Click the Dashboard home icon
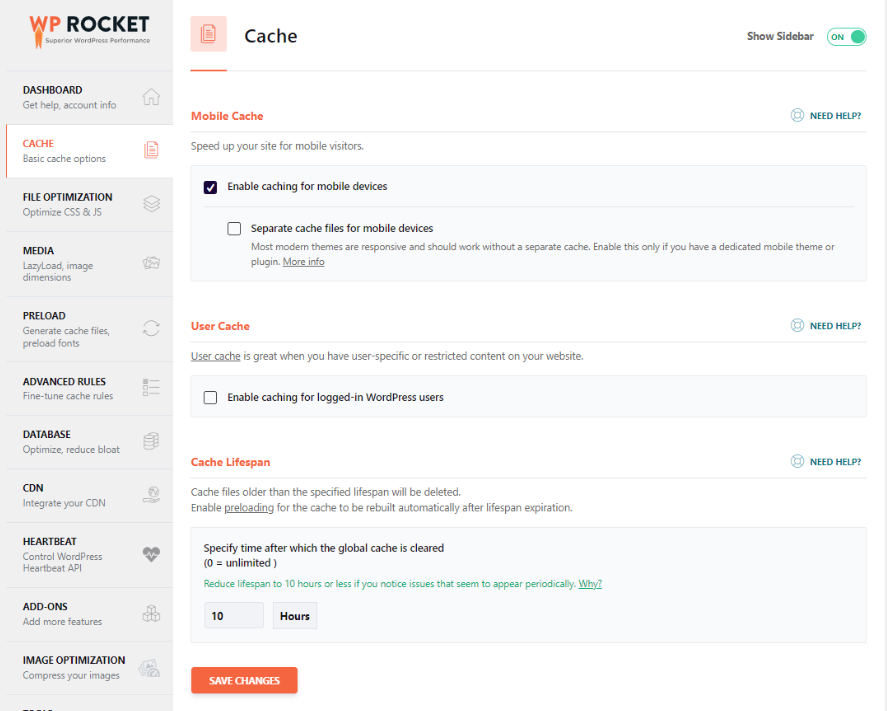Screen dimensions: 887x711 (x=151, y=97)
